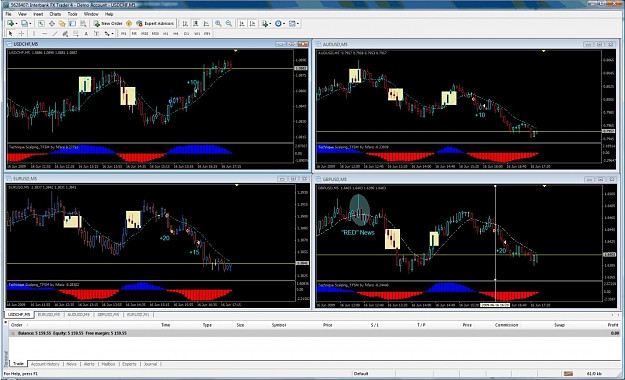The image size is (625, 380).
Task: Select the horizontal line drawing tool
Action: coord(45,34)
